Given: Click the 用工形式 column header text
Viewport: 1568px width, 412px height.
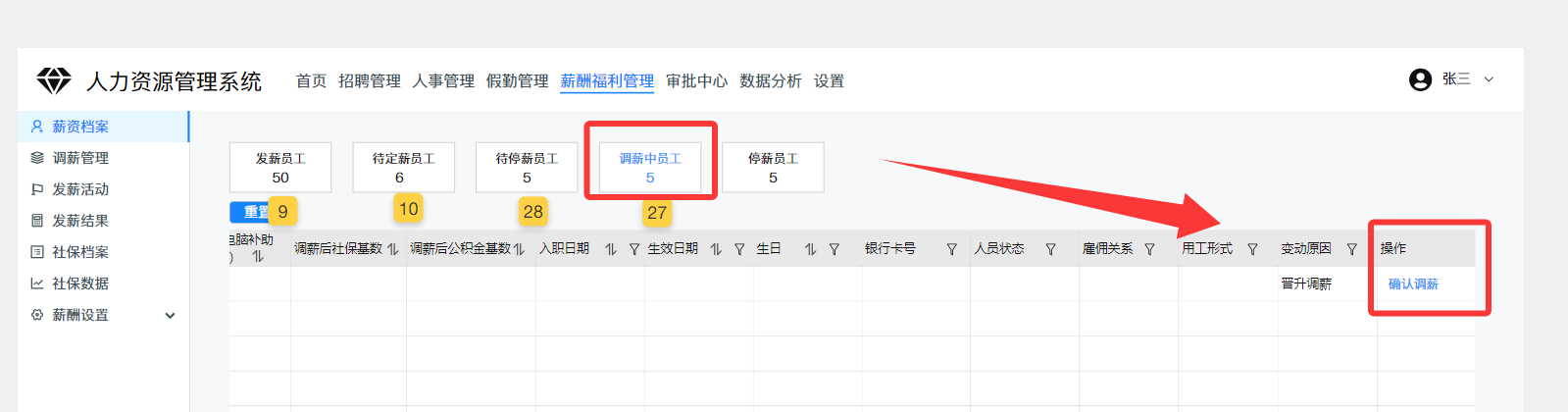Looking at the screenshot, I should click(x=1207, y=249).
